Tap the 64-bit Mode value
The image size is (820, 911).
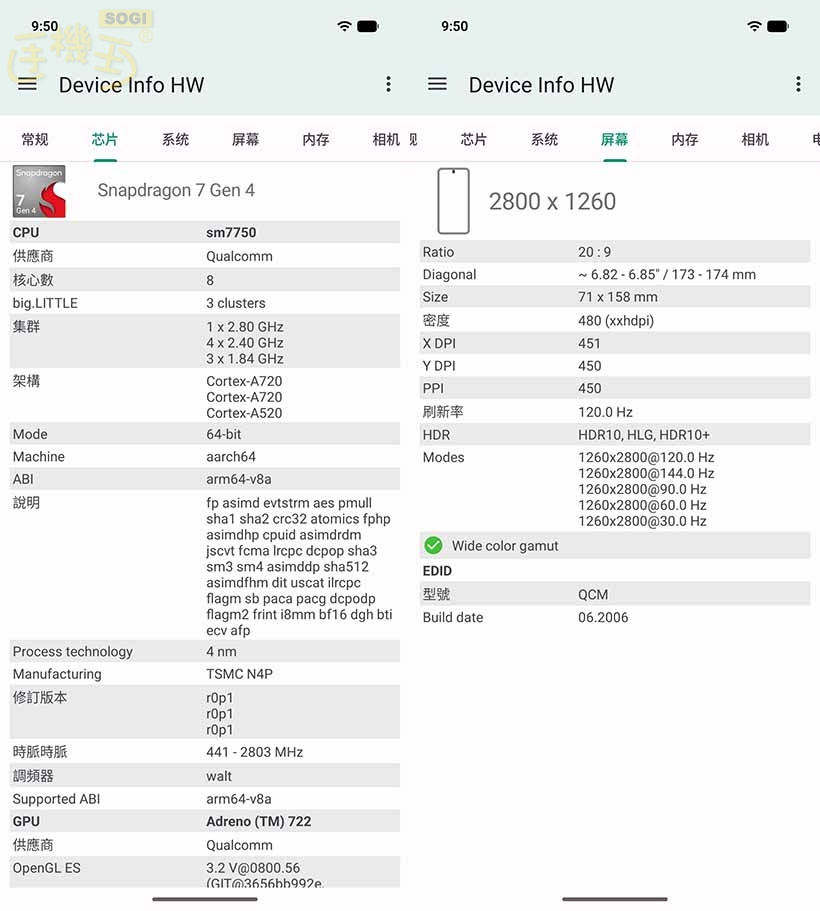[223, 434]
